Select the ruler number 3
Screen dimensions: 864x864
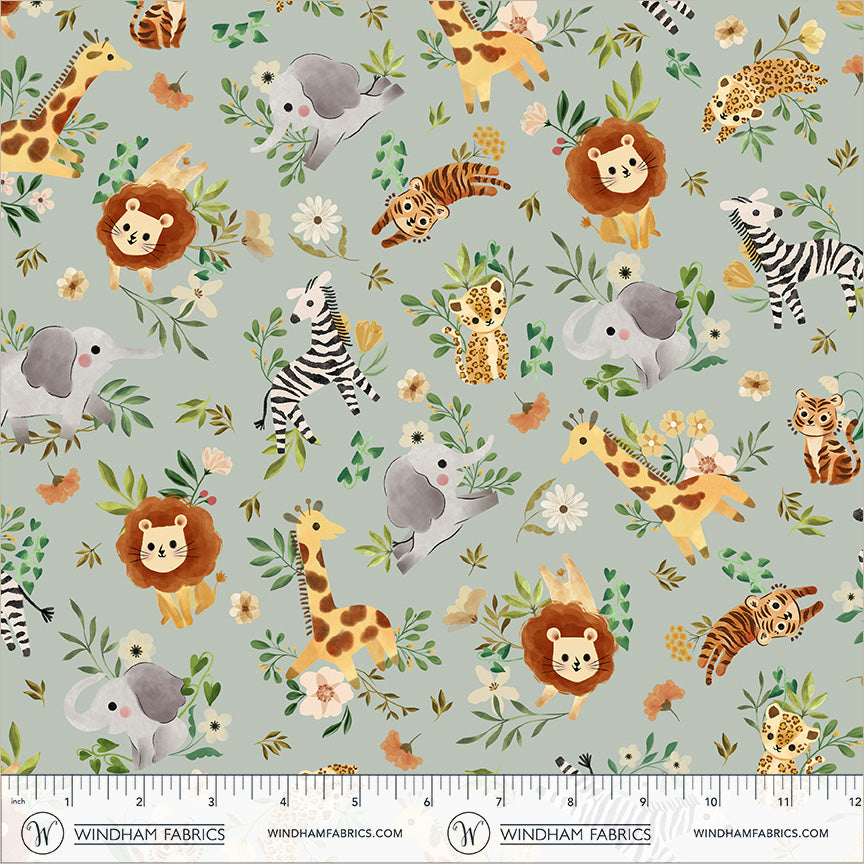point(211,801)
